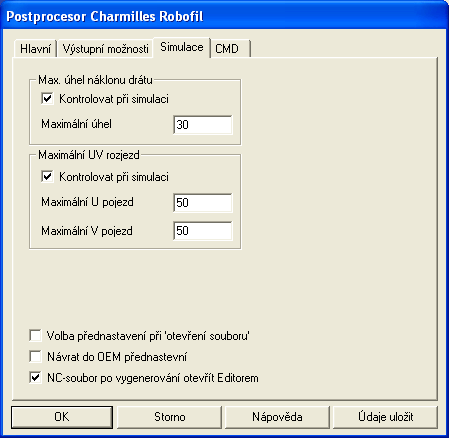The height and width of the screenshot is (438, 449).
Task: Click the Maximální U pojezd label
Action: pos(87,202)
